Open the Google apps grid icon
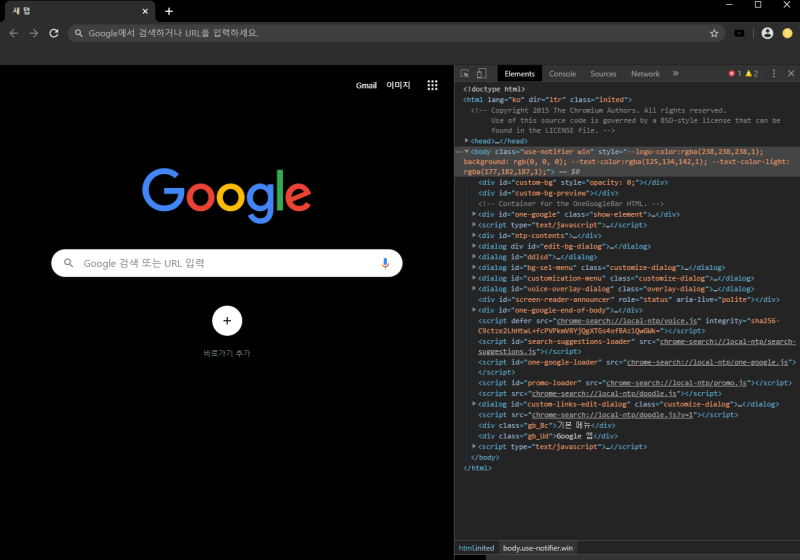 [432, 85]
